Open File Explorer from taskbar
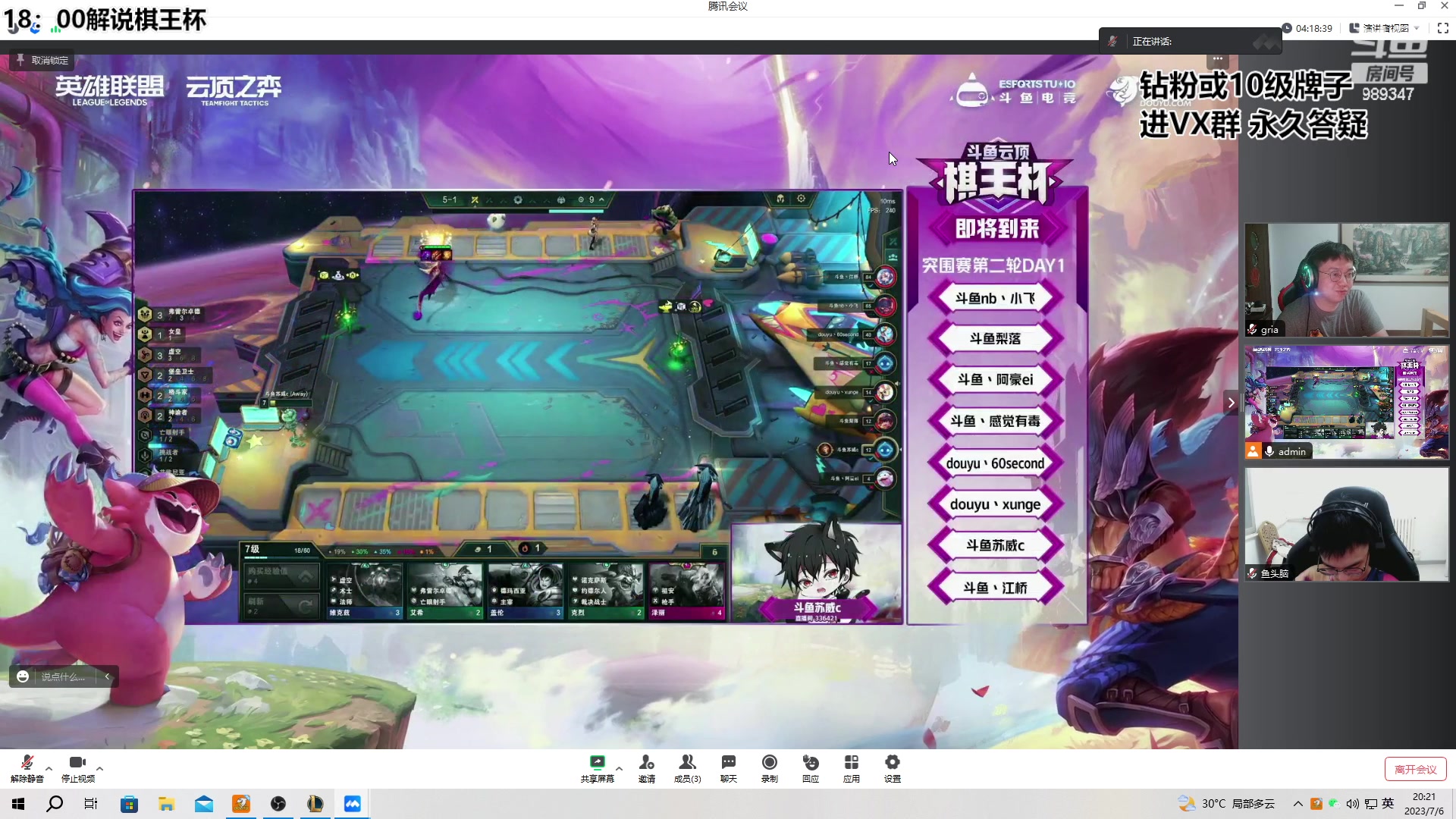The image size is (1456, 819). click(167, 804)
